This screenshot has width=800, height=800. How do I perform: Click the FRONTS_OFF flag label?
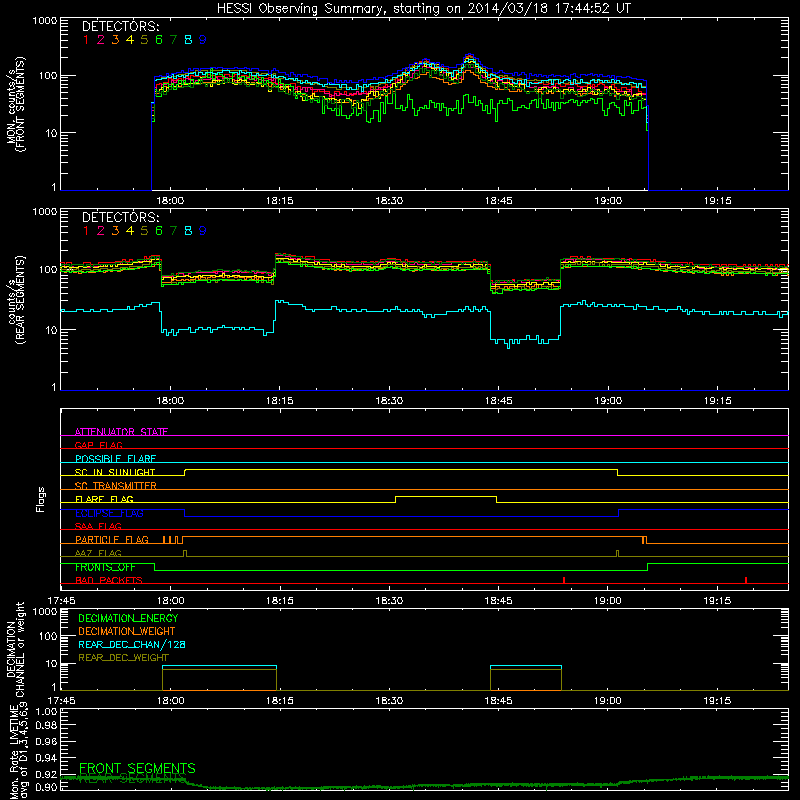[105, 567]
